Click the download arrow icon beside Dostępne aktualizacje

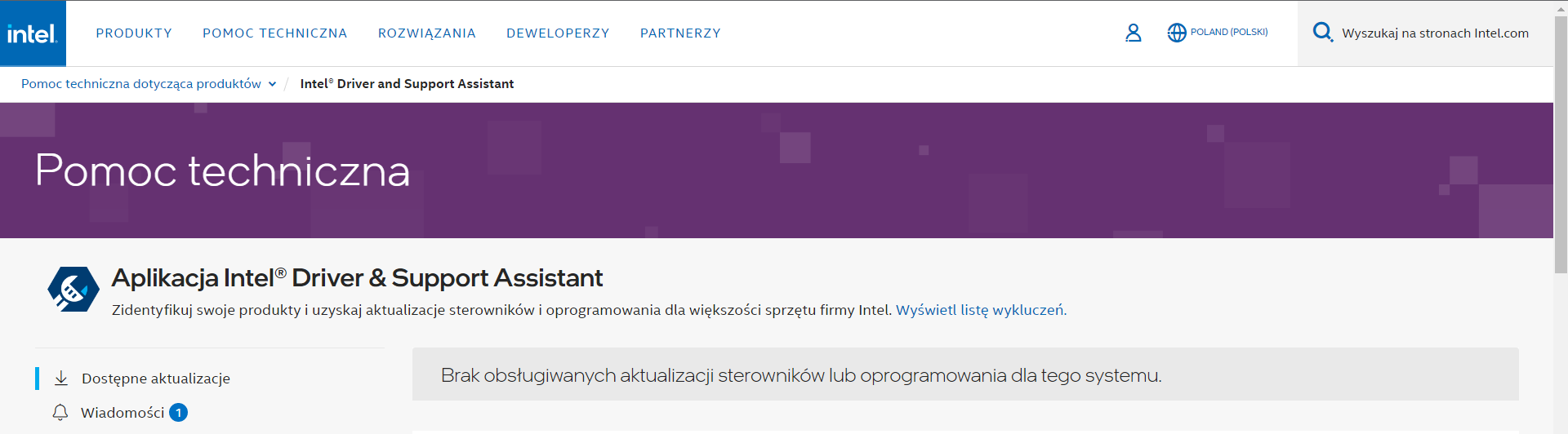tap(61, 378)
